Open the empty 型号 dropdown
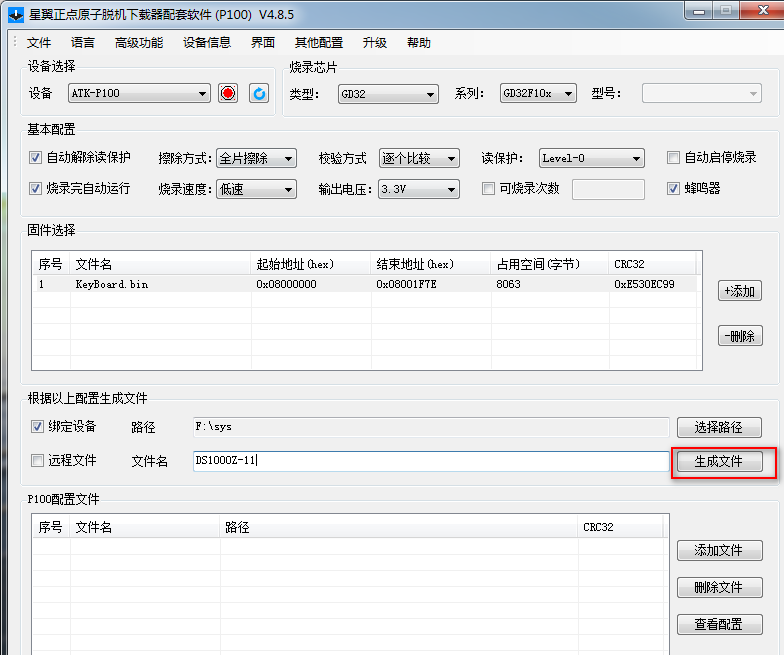784x655 pixels. click(702, 94)
